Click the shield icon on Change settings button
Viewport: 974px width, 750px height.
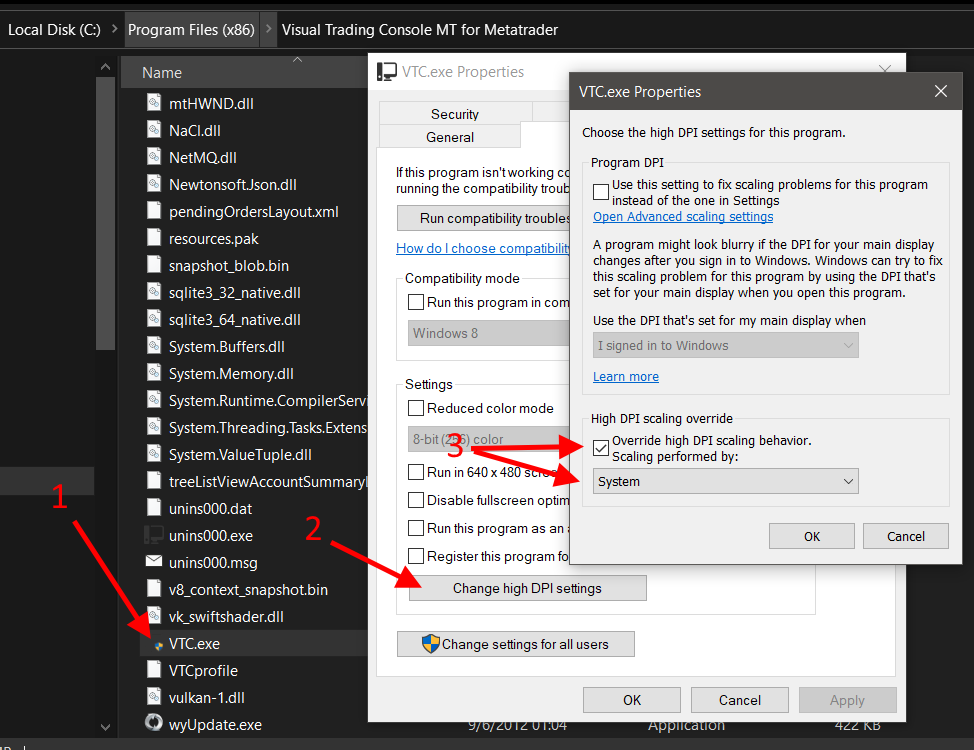click(430, 644)
